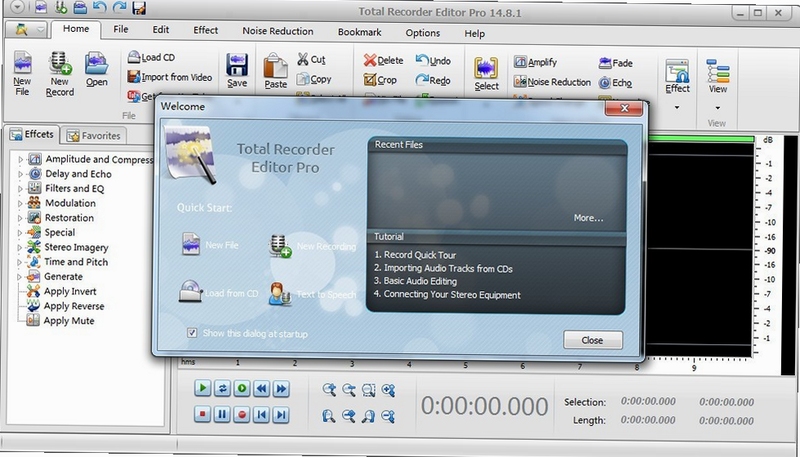
Task: Choose Import from Video
Action: (169, 77)
